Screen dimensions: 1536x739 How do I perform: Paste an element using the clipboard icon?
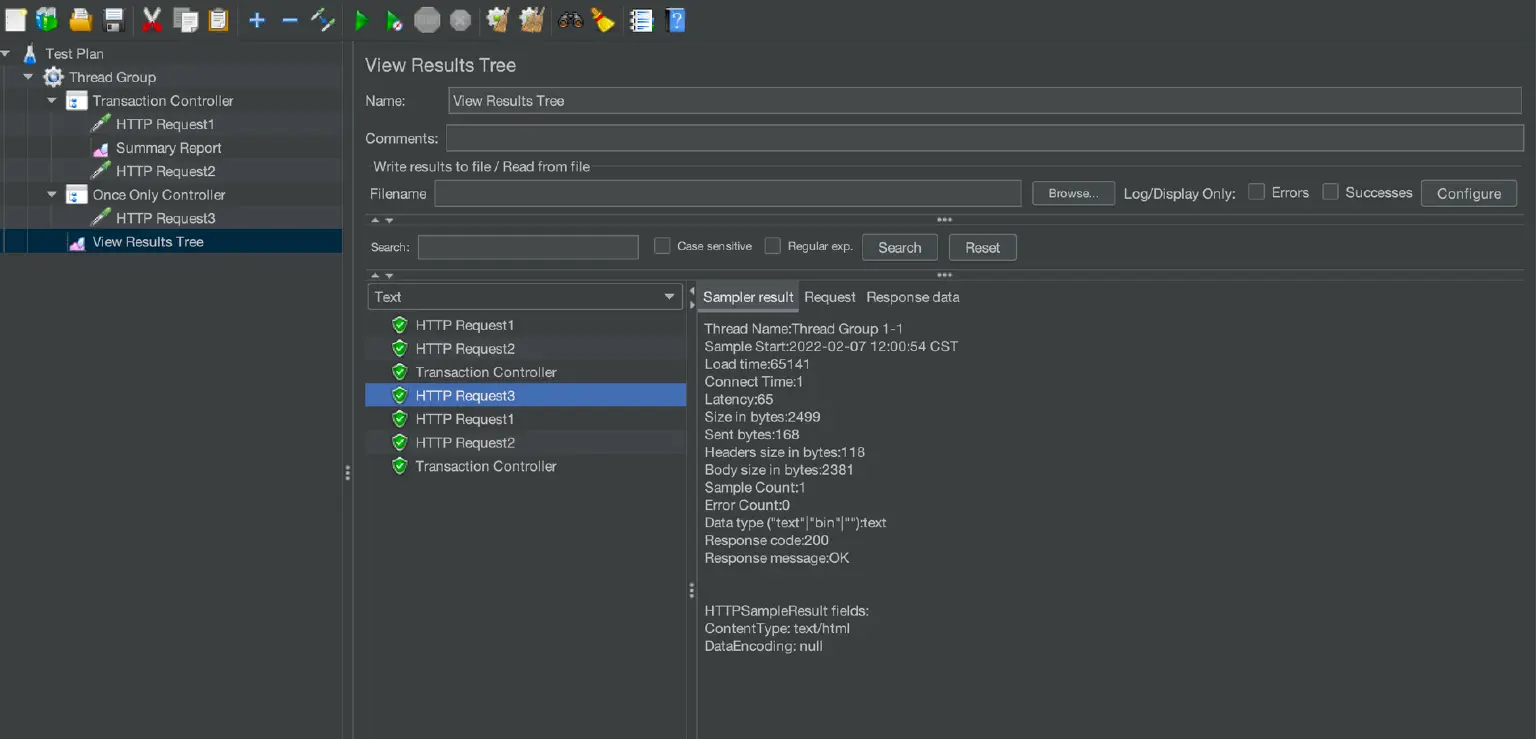tap(221, 19)
